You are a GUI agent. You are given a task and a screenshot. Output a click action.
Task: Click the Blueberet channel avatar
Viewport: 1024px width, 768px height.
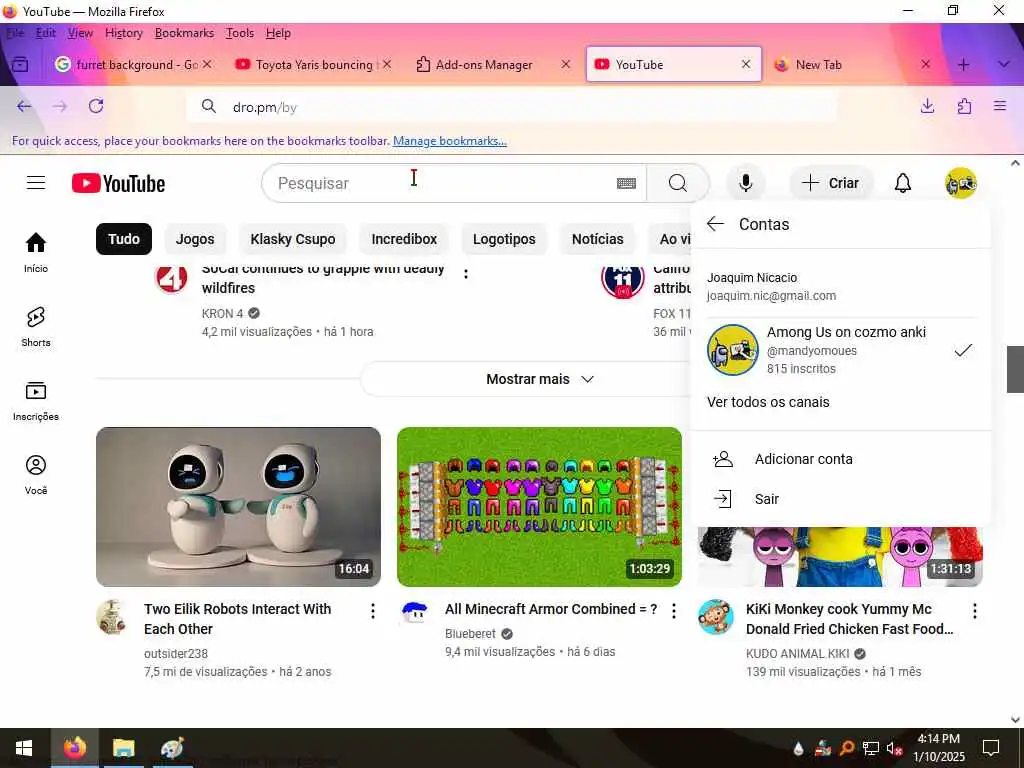click(x=415, y=613)
